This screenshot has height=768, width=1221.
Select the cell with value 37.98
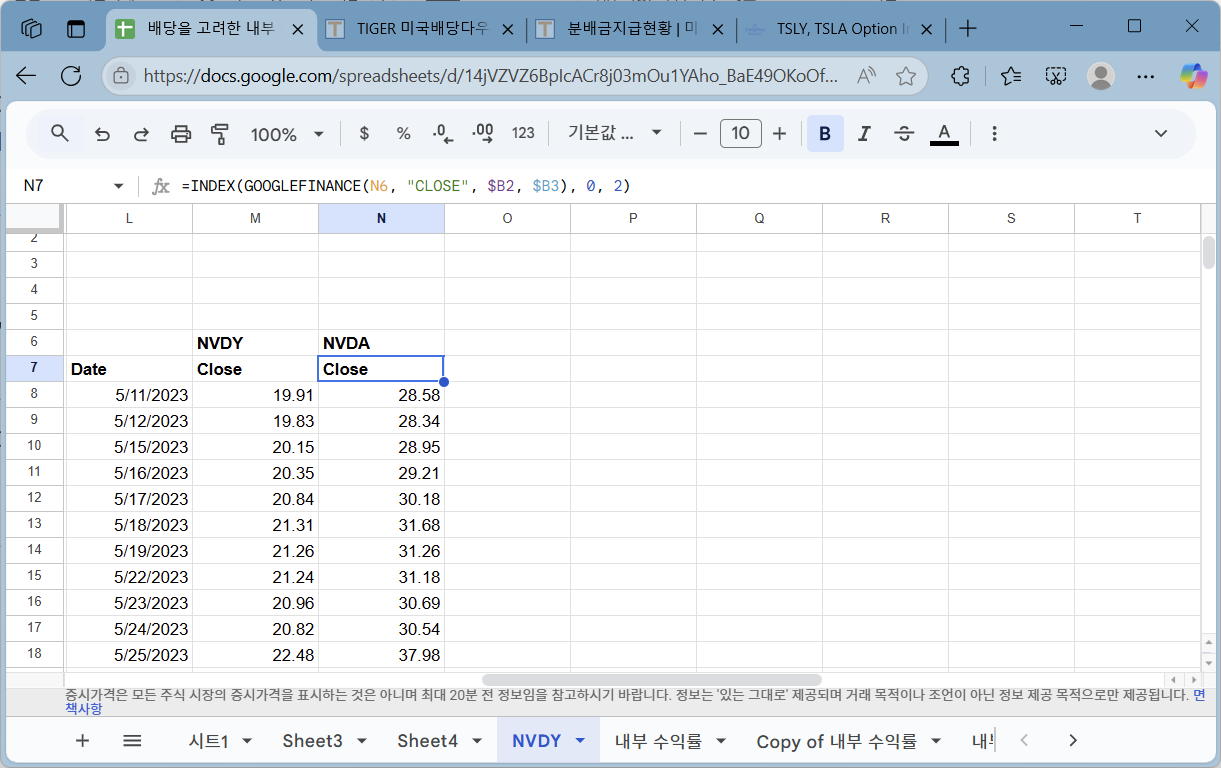point(381,655)
